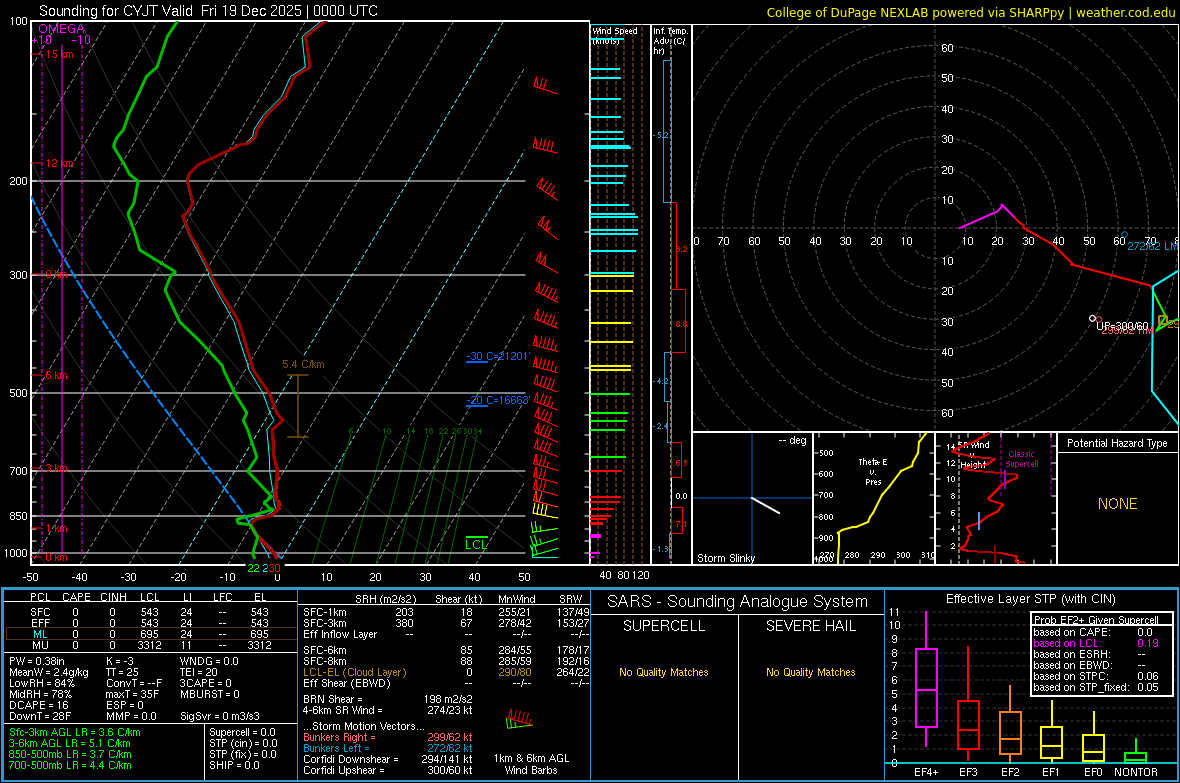Click the 12 km height marker
The height and width of the screenshot is (783, 1180).
[59, 163]
